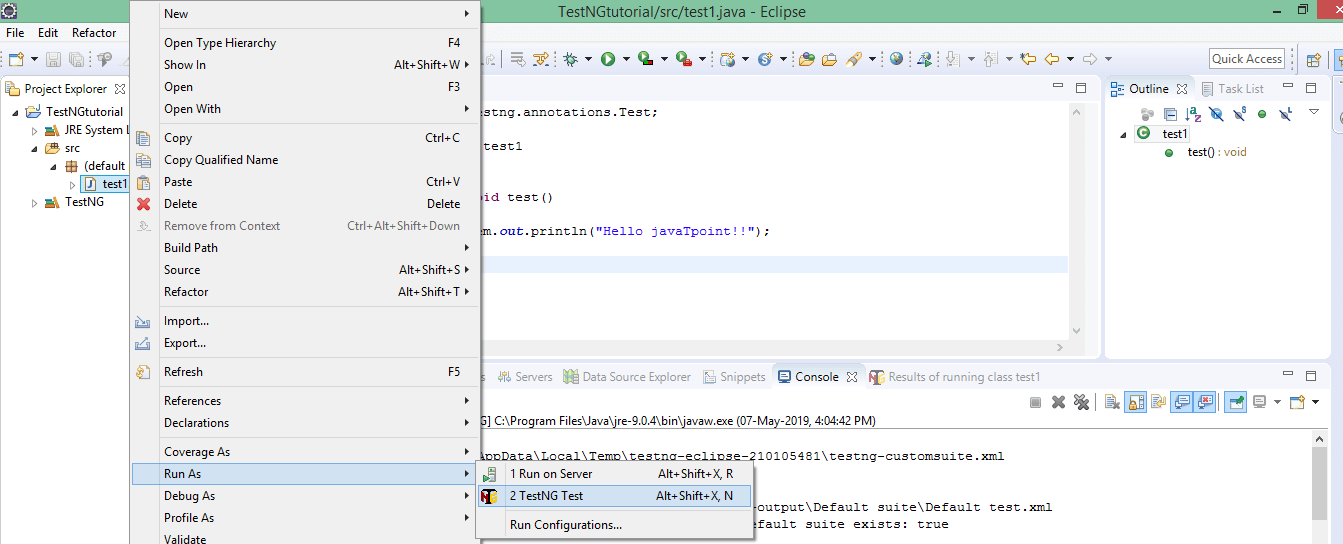Switch to the Task List tab
The height and width of the screenshot is (544, 1343).
pyautogui.click(x=1232, y=89)
